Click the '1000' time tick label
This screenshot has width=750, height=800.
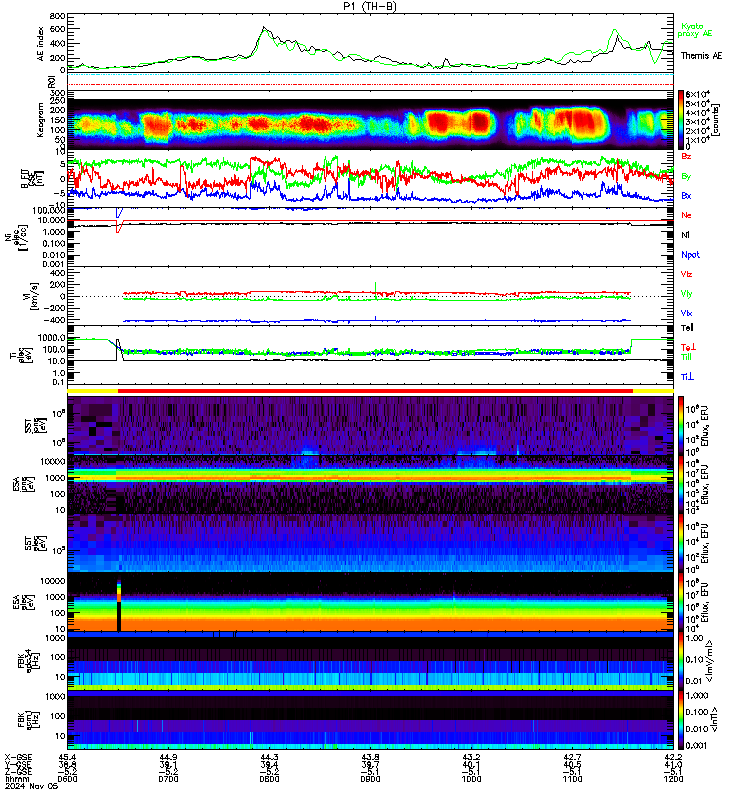click(471, 779)
